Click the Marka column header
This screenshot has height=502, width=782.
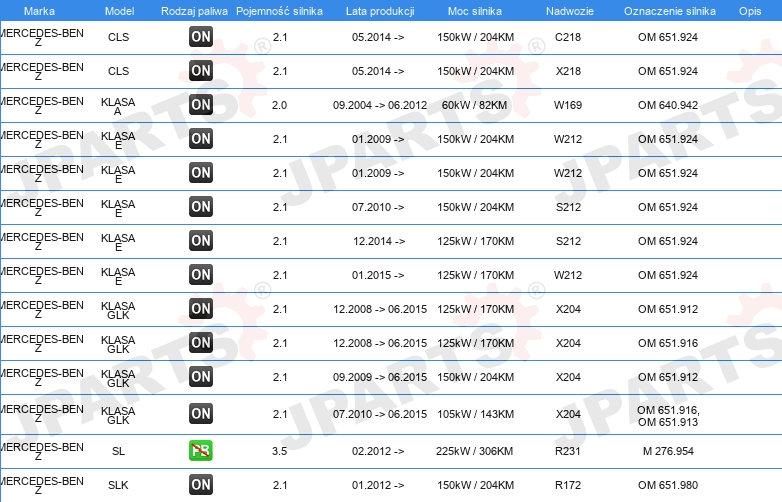coord(39,11)
